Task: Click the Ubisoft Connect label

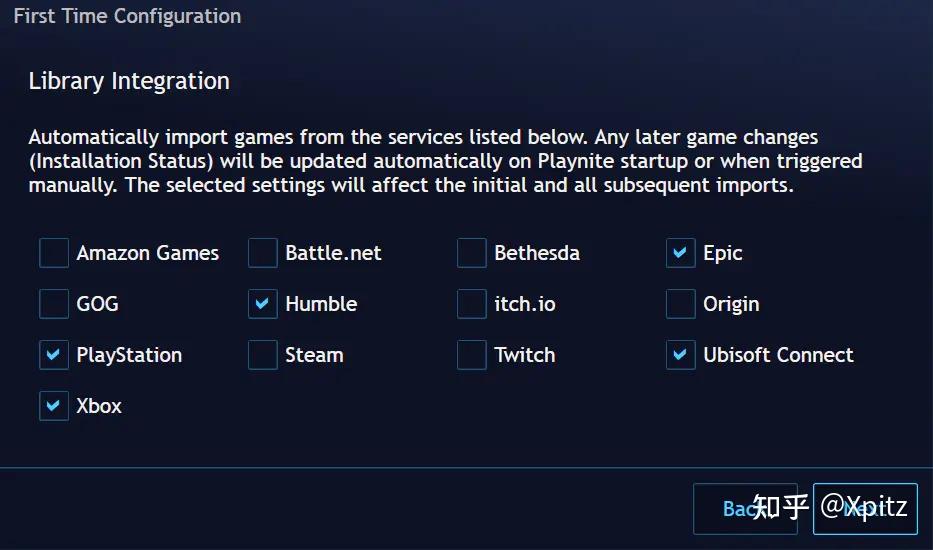Action: [778, 355]
